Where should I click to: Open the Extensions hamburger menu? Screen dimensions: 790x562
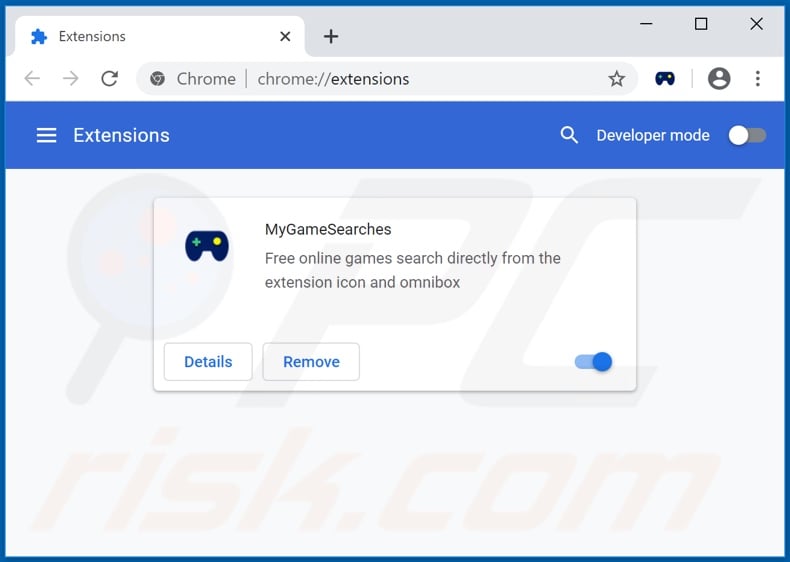(46, 135)
